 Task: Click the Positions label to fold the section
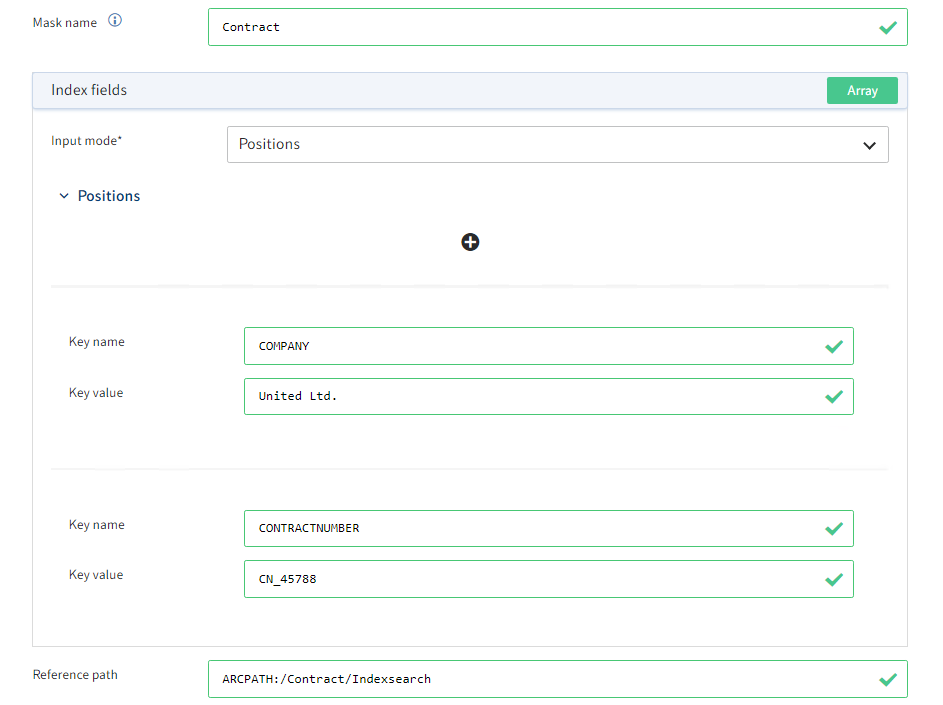(x=107, y=195)
